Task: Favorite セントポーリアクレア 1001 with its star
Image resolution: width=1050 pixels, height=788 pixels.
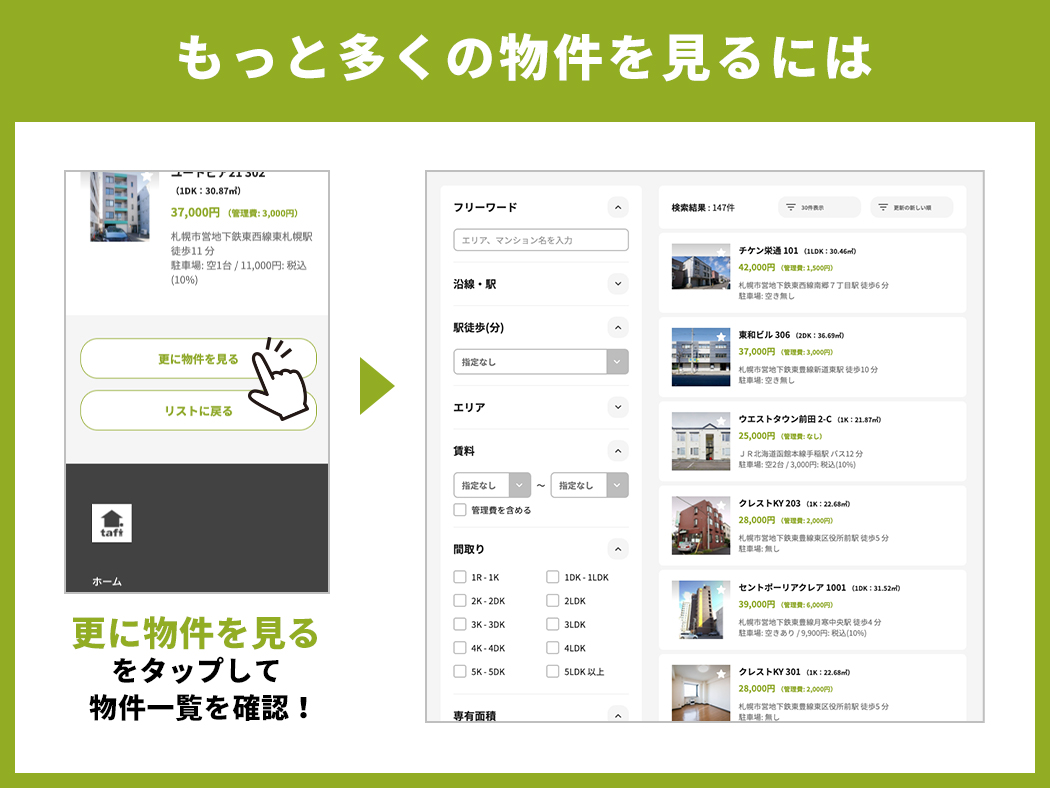Action: click(x=721, y=590)
